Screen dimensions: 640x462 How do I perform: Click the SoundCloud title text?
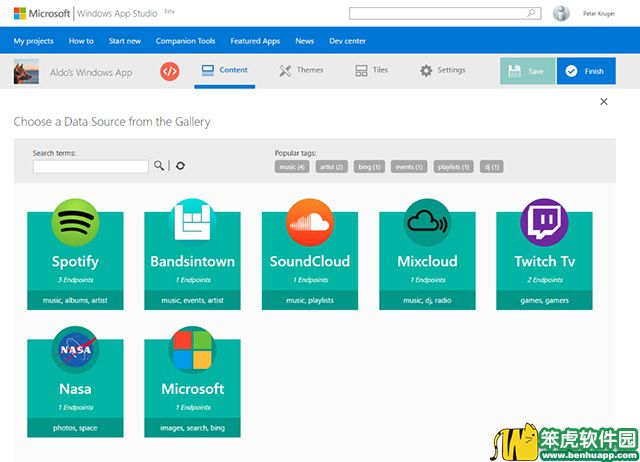pos(310,262)
